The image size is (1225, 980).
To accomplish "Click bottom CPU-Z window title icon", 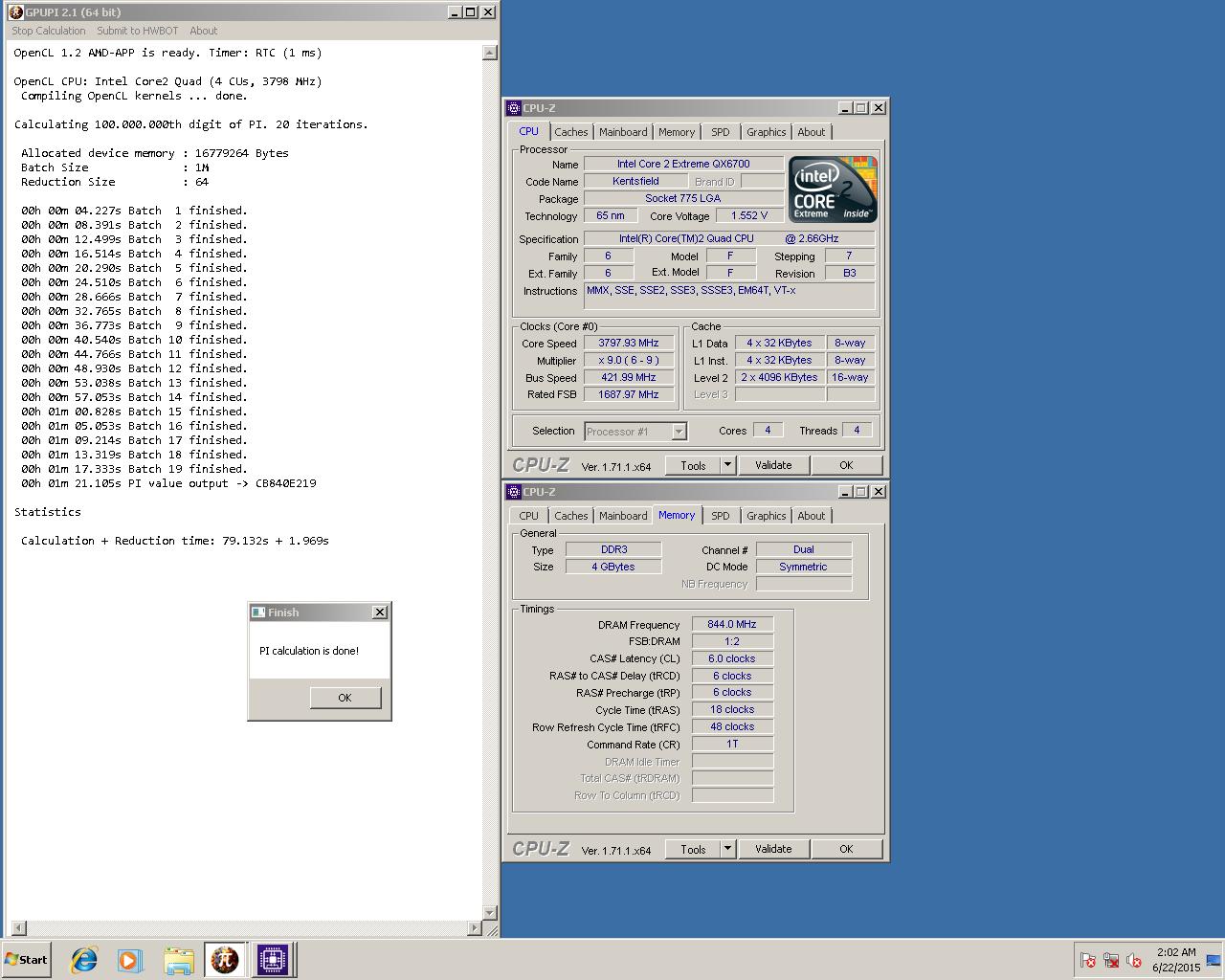I will click(514, 492).
